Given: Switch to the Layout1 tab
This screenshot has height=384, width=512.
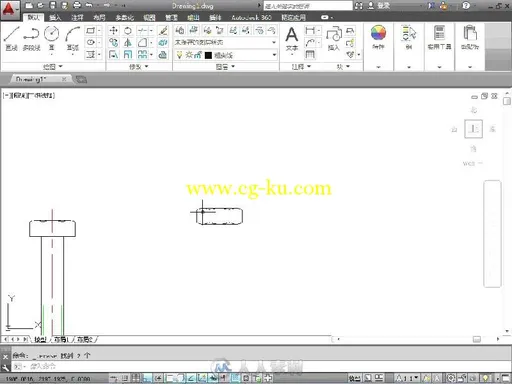Looking at the screenshot, I should [61, 339].
